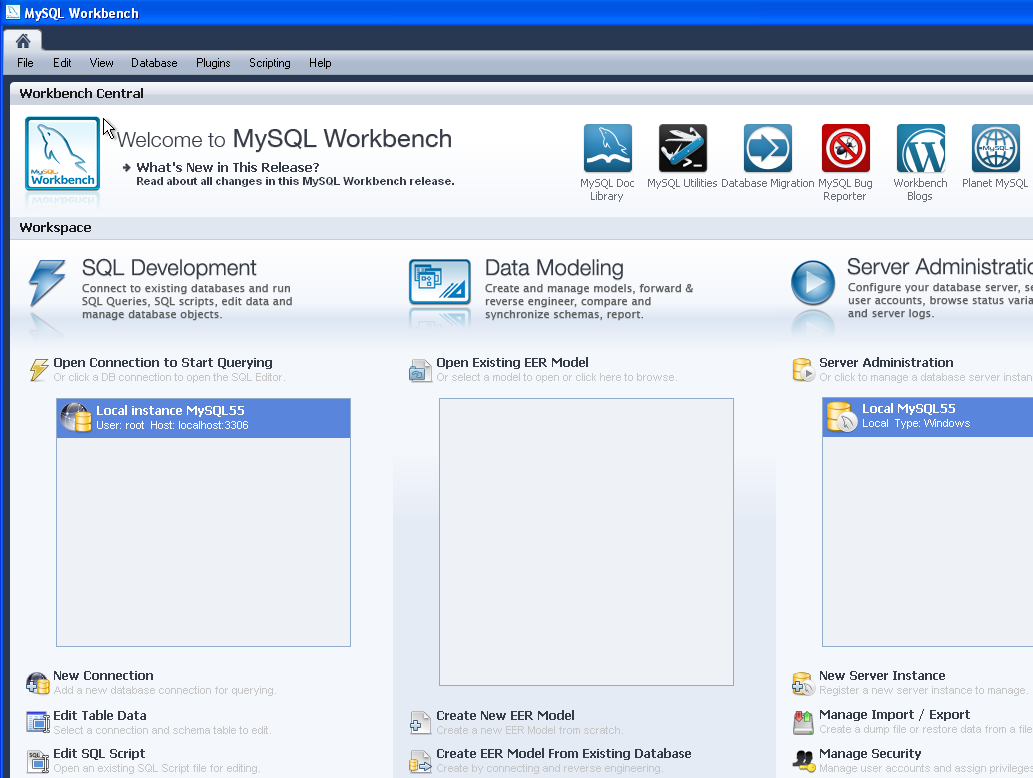Select Local MySQL55 server instance
The image size is (1033, 778).
926,416
